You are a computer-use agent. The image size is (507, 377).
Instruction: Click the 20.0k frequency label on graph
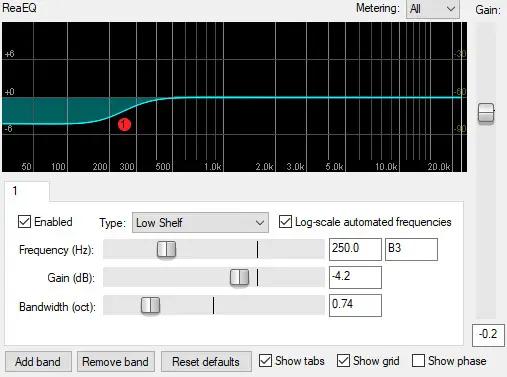(x=439, y=167)
